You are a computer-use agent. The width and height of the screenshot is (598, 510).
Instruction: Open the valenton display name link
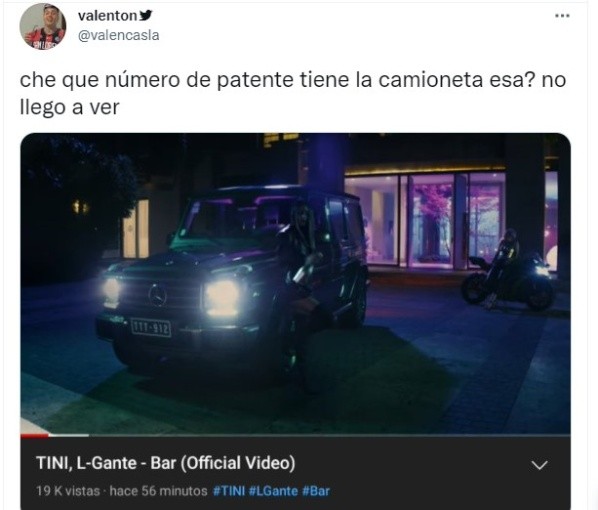pos(107,16)
